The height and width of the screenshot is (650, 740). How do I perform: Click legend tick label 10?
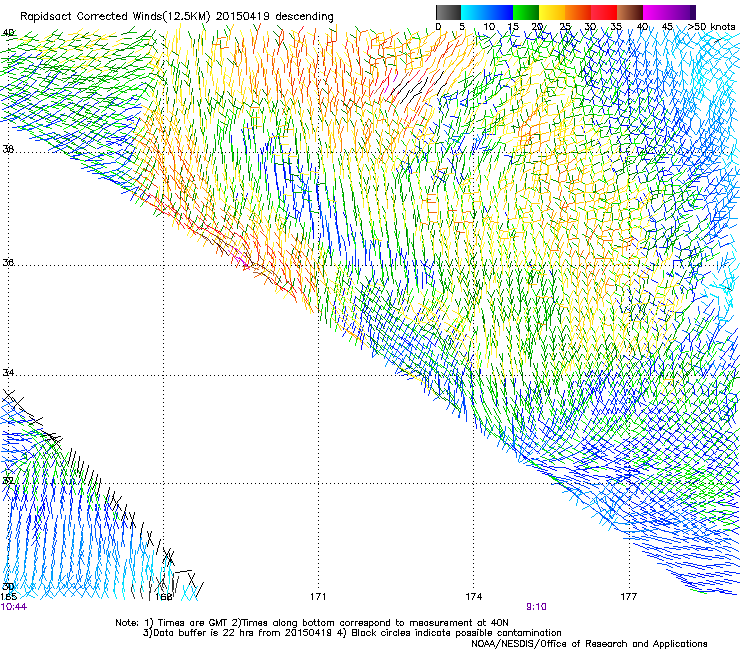[x=489, y=27]
